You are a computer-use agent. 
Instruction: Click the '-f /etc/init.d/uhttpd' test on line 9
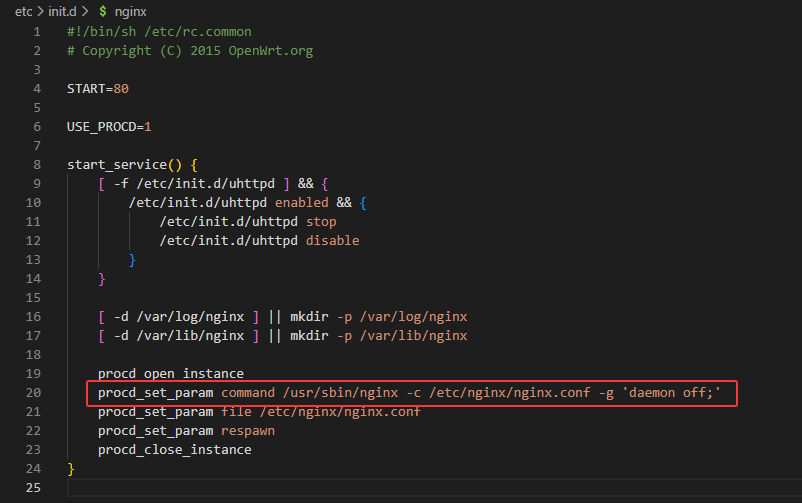click(x=194, y=184)
